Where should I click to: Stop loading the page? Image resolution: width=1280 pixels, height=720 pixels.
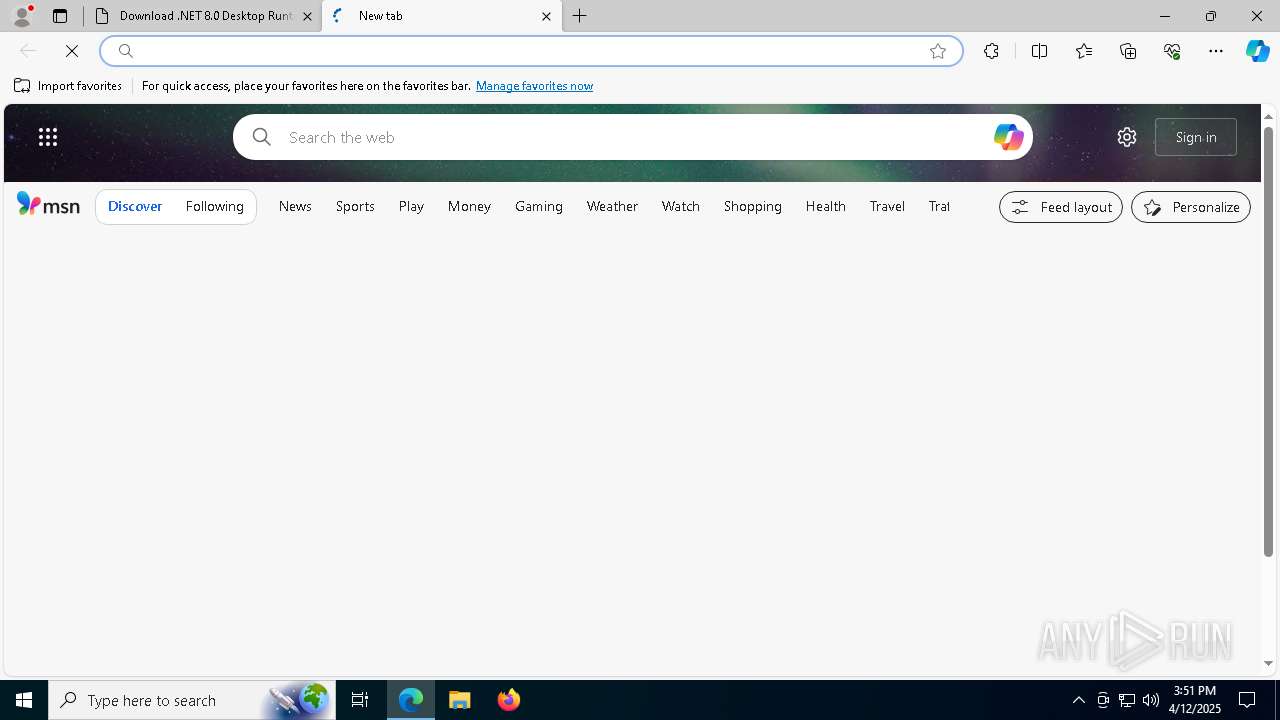click(x=72, y=51)
